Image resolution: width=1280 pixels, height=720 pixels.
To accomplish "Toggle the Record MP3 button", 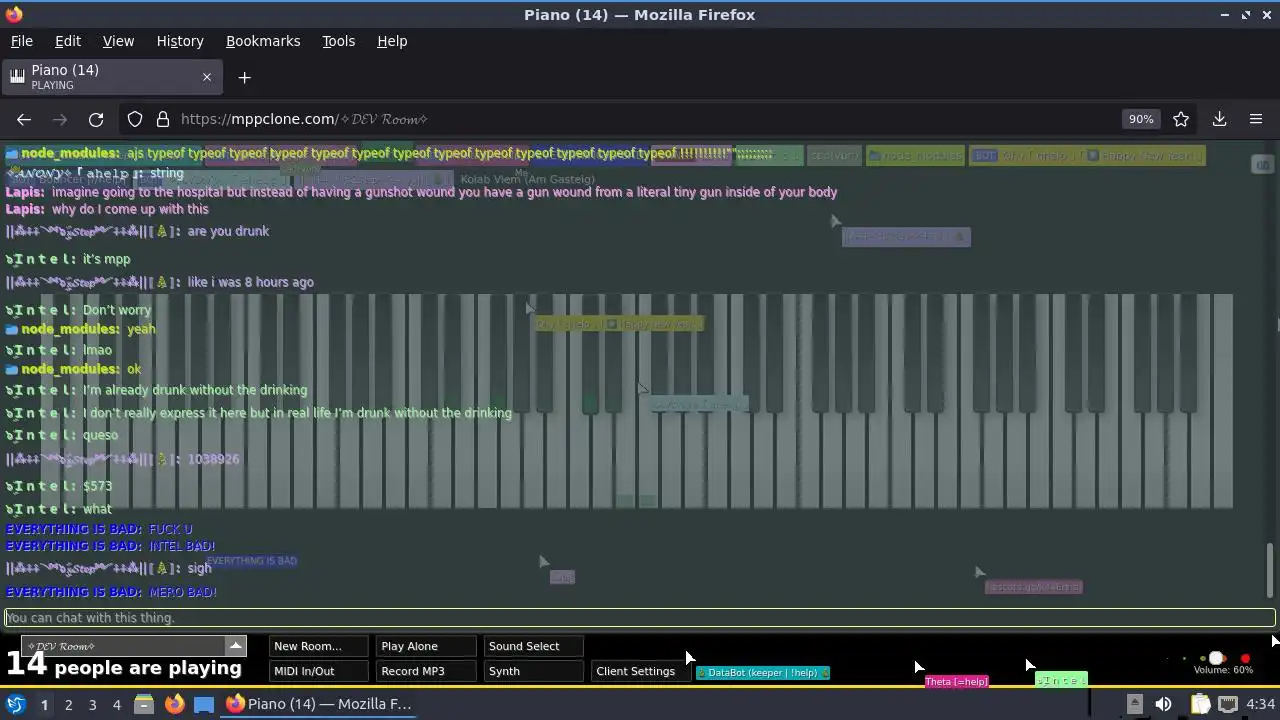I will [x=426, y=671].
